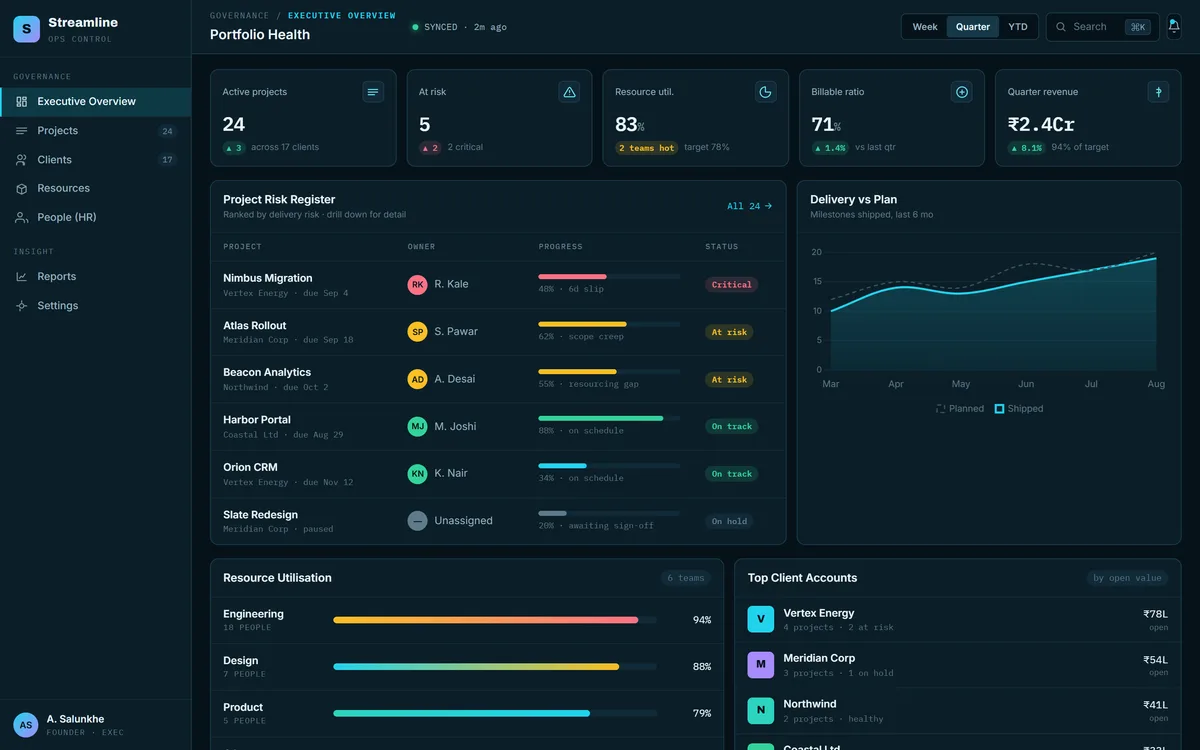Click the search magnifier icon
This screenshot has width=1200, height=750.
tap(1061, 27)
